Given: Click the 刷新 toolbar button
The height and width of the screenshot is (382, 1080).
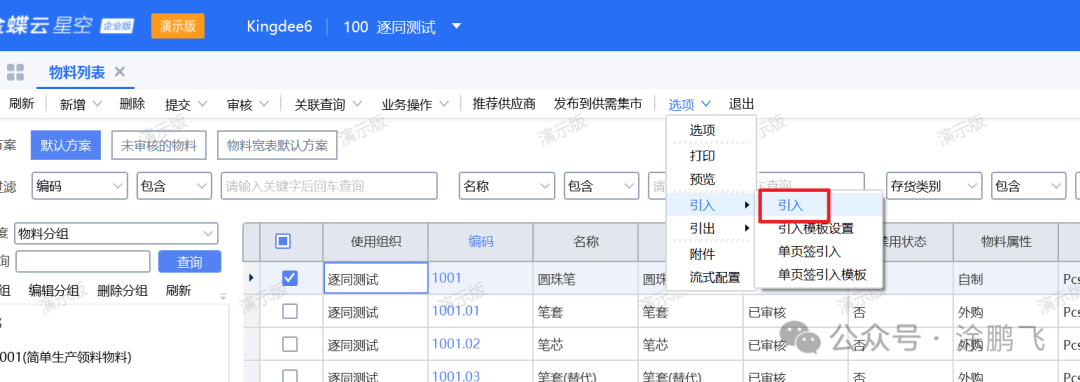Looking at the screenshot, I should click(21, 104).
